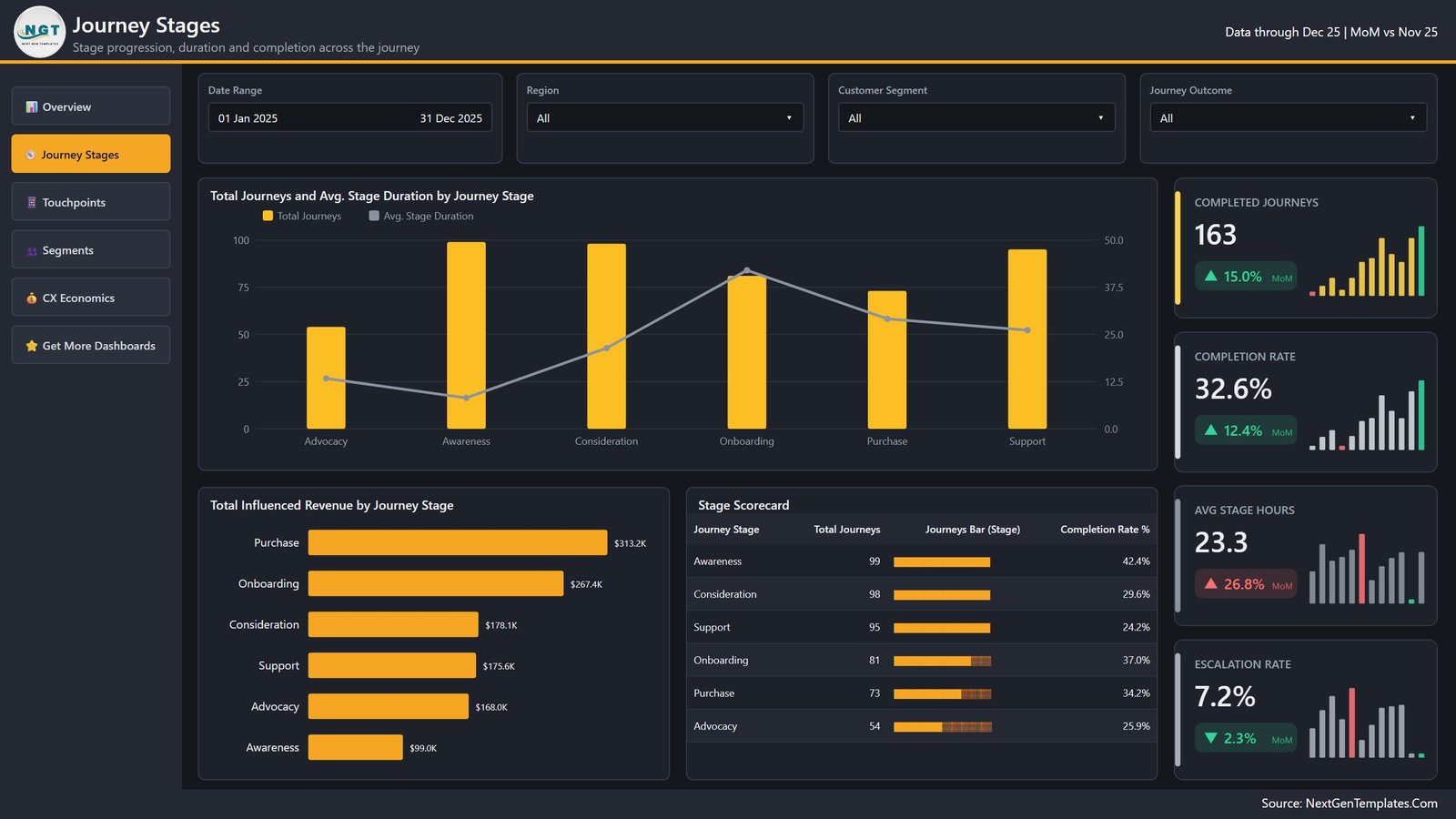This screenshot has height=819, width=1456.
Task: Sort by Journeys Bar (Stage) header
Action: pos(972,529)
